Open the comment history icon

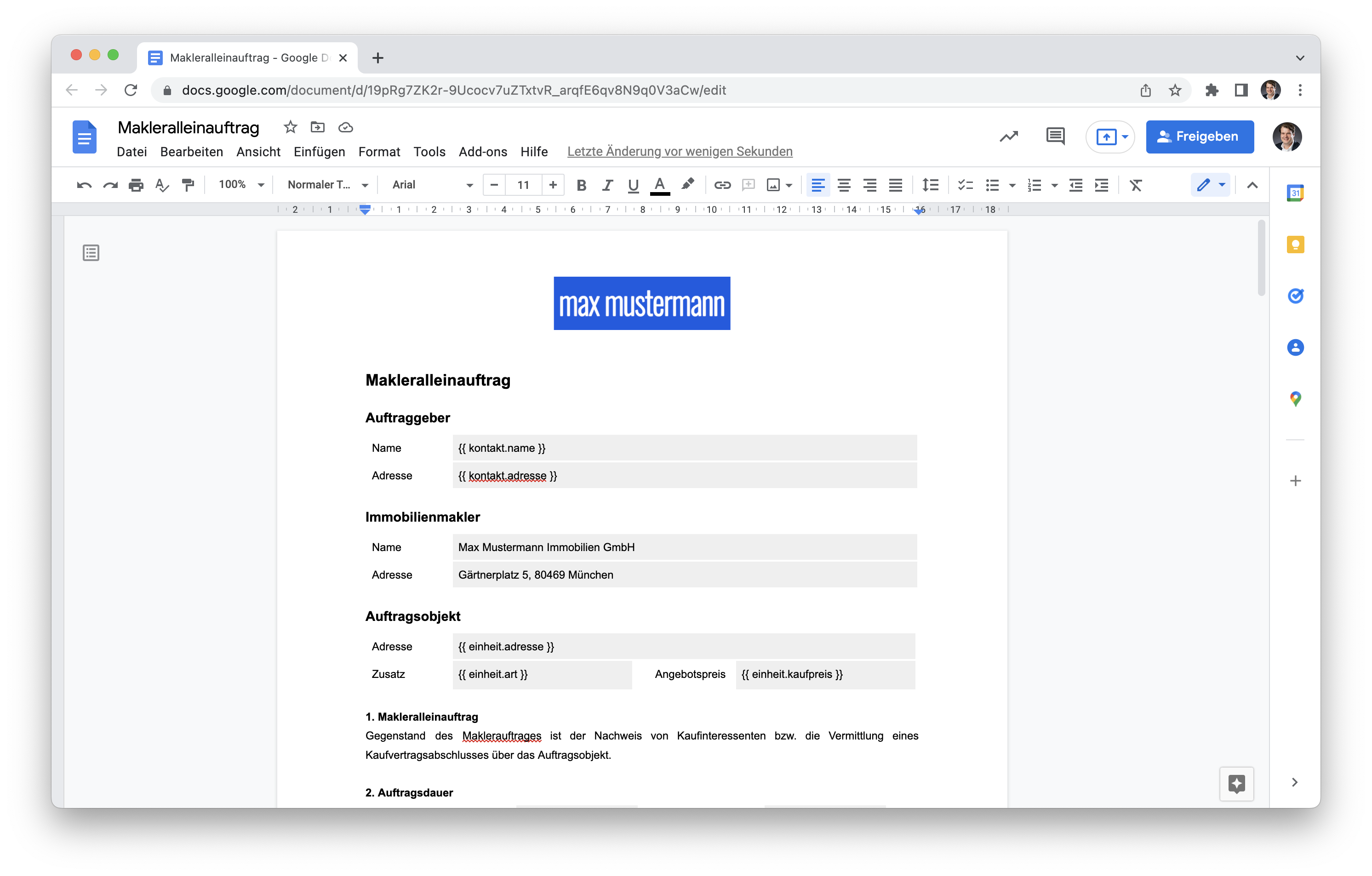point(1055,136)
